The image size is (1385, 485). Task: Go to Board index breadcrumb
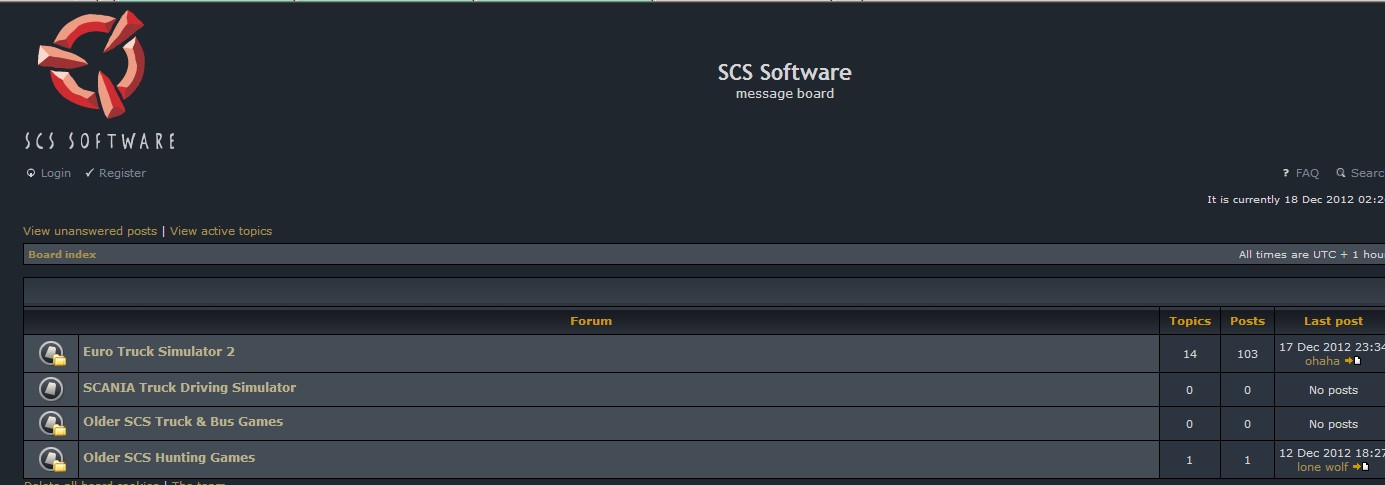[x=62, y=255]
